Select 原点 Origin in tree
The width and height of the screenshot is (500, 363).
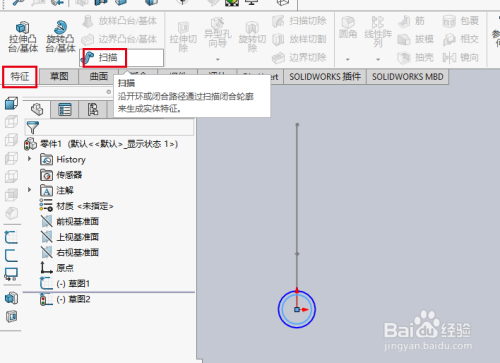[x=57, y=268]
